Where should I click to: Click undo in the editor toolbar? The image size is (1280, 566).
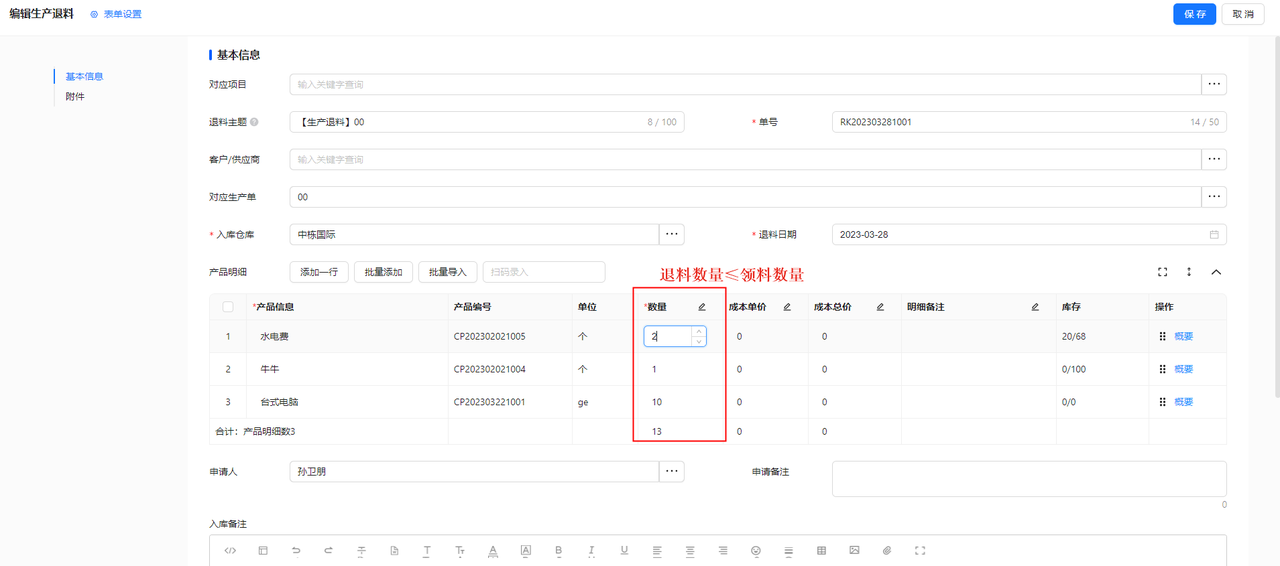coord(296,550)
